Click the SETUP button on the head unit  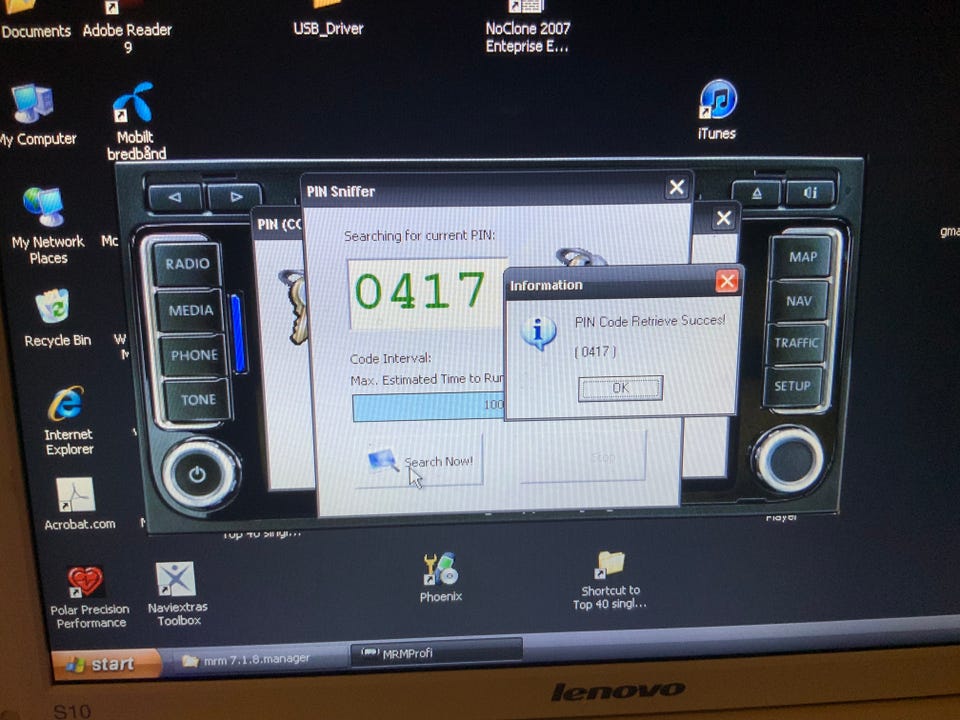click(x=792, y=386)
